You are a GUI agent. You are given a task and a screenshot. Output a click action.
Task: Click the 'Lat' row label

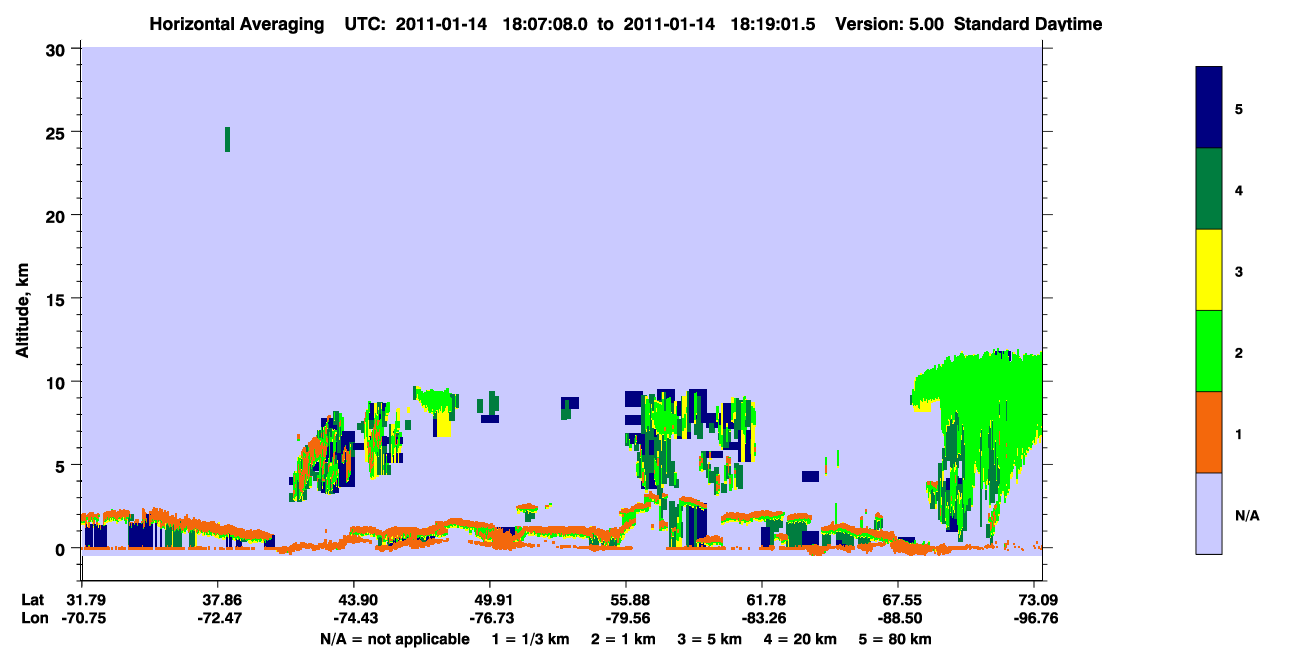point(33,600)
